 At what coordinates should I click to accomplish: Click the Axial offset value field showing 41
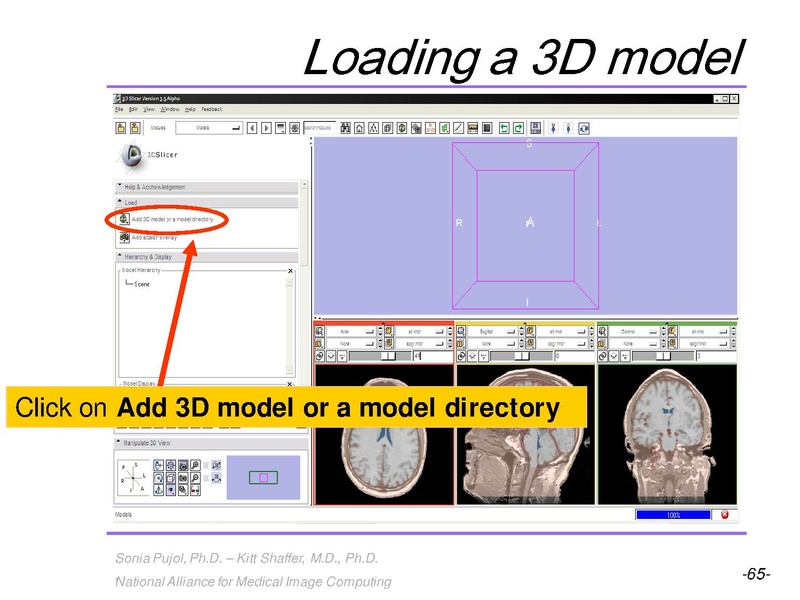[x=432, y=356]
